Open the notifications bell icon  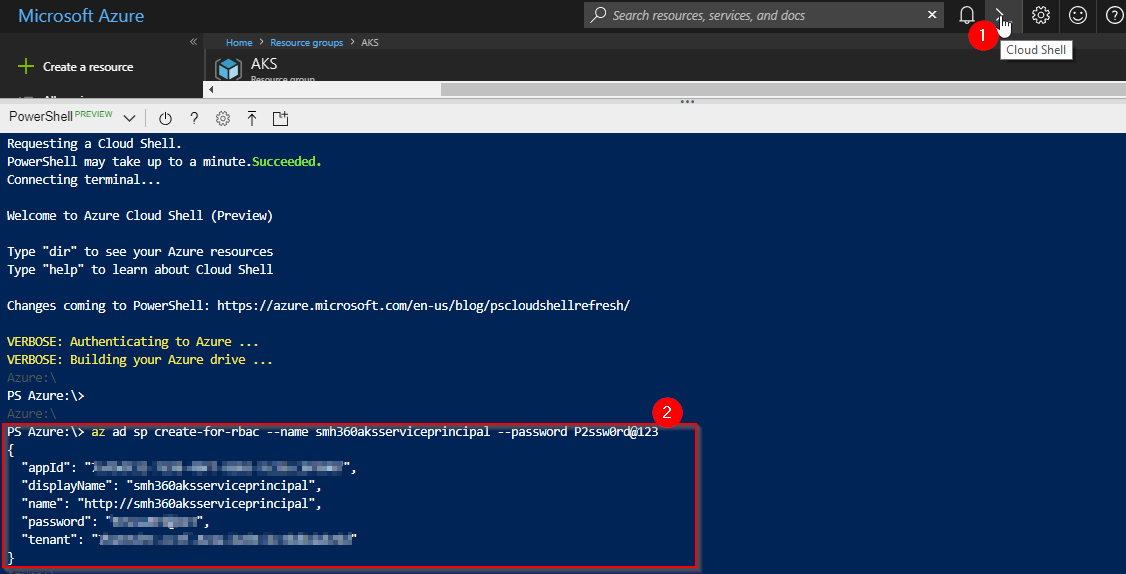point(967,15)
